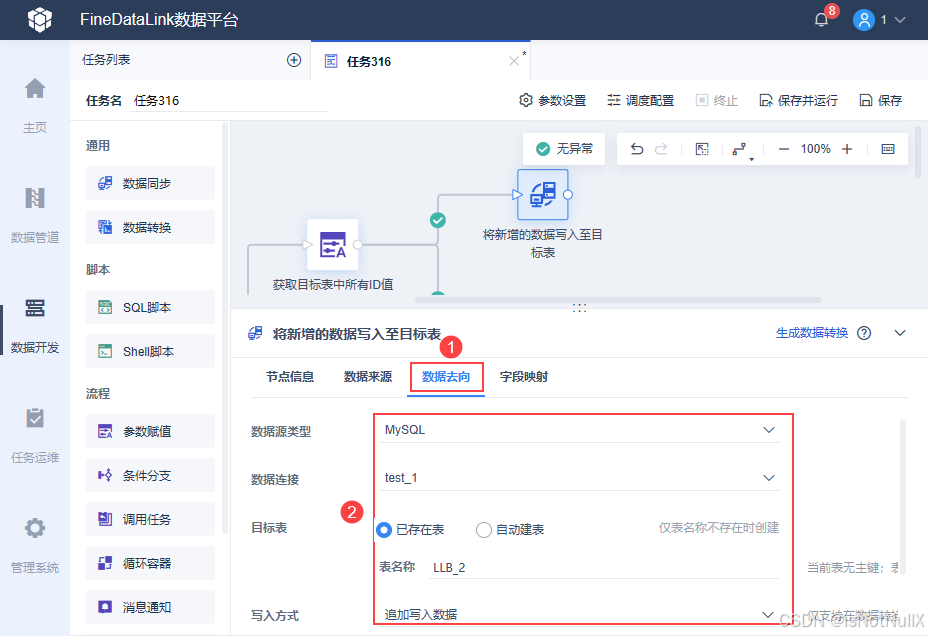The width and height of the screenshot is (928, 636).
Task: Open the 数据连接 test_1 dropdown
Action: pyautogui.click(x=580, y=478)
